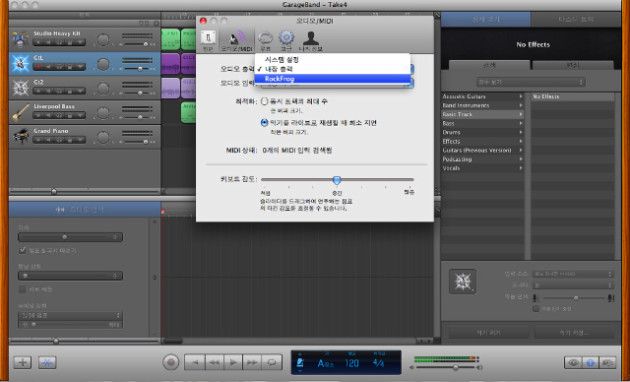Choose RockFrog from the audio output menu

click(x=332, y=79)
